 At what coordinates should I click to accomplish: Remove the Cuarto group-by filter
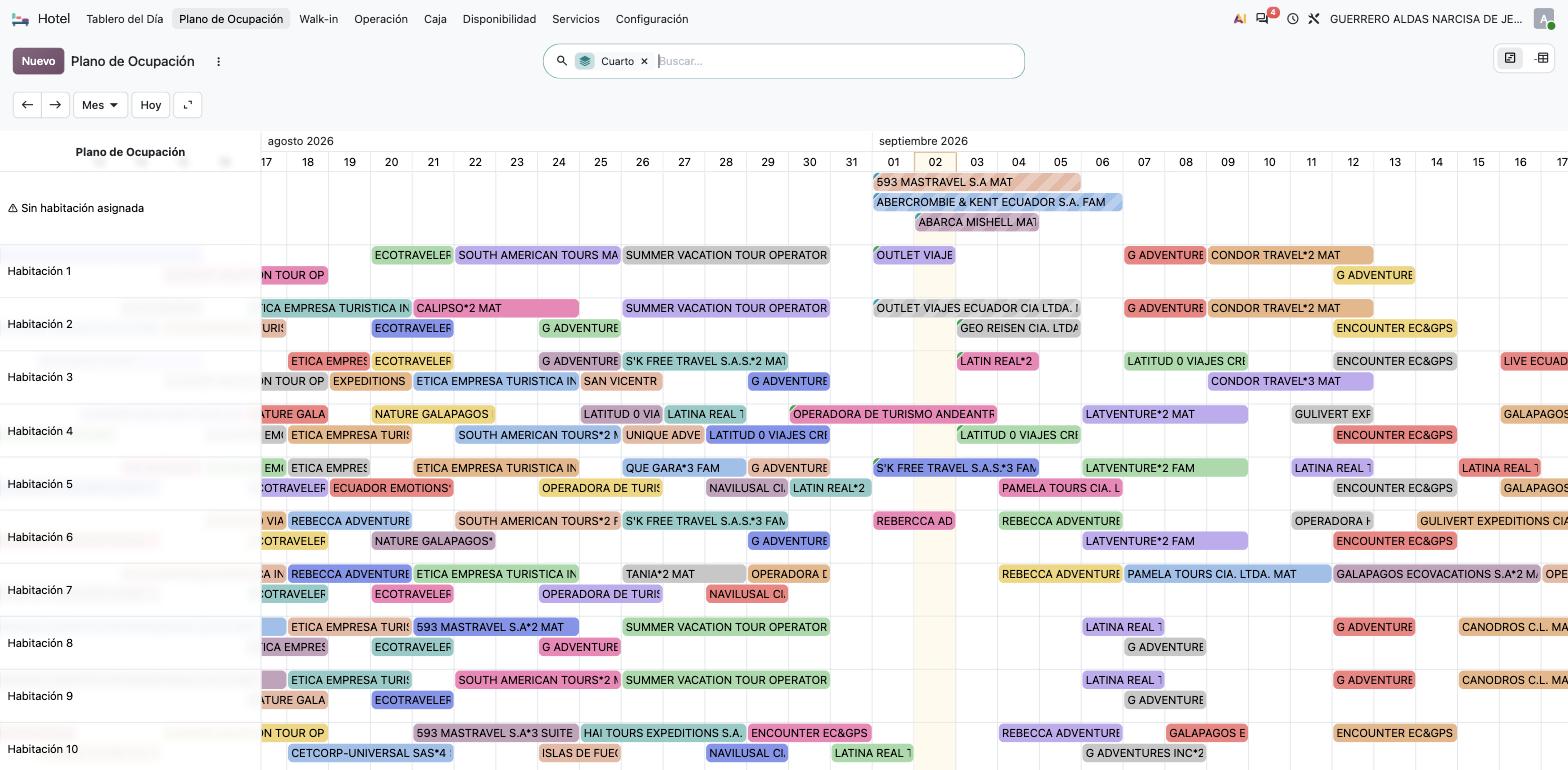(644, 61)
